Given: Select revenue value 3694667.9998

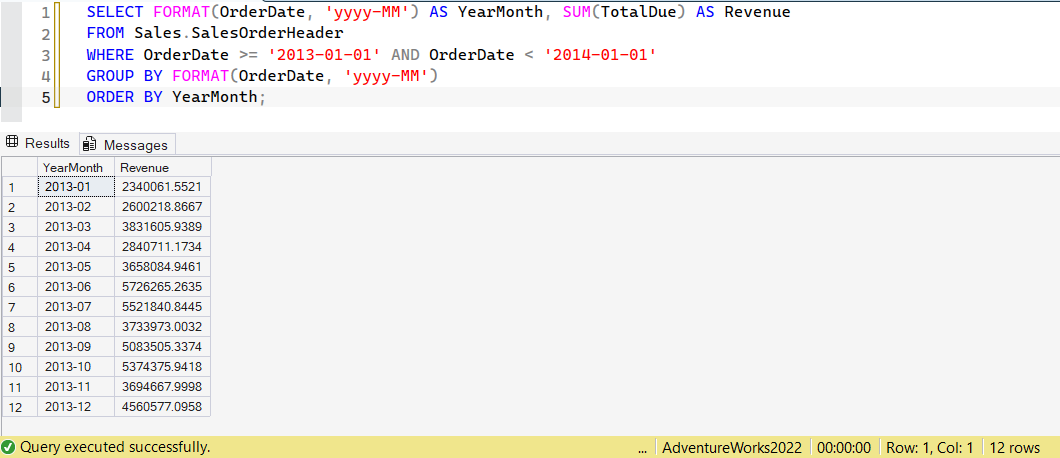Looking at the screenshot, I should click(163, 387).
